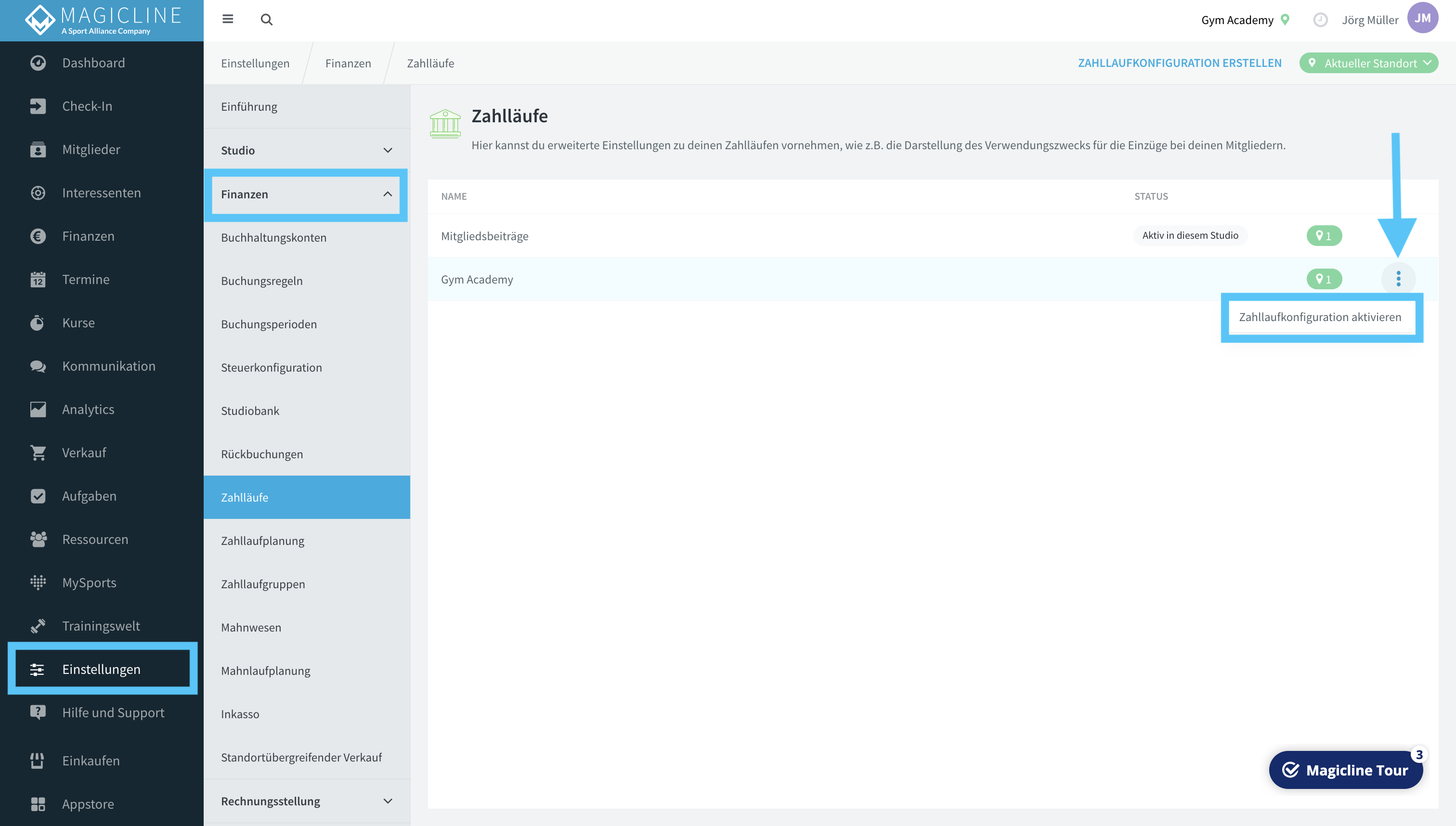Open Appstore section
The image size is (1456, 826).
point(102,804)
